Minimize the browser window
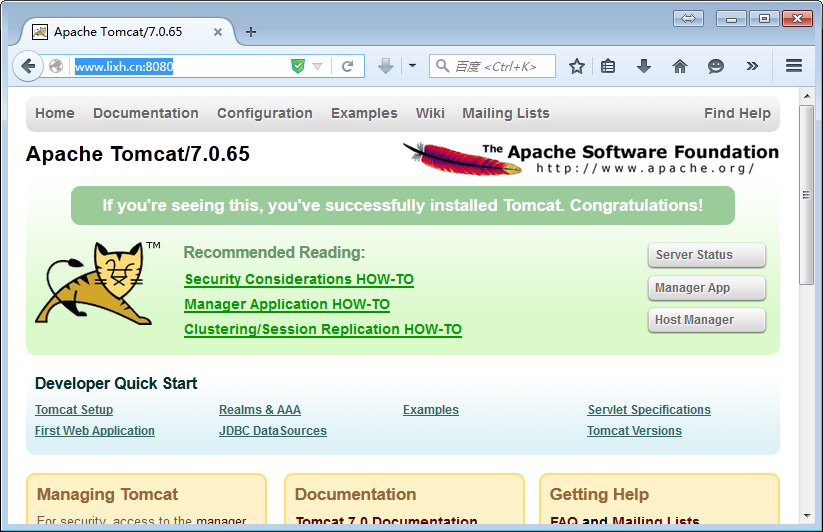The image size is (823, 532). coord(731,19)
